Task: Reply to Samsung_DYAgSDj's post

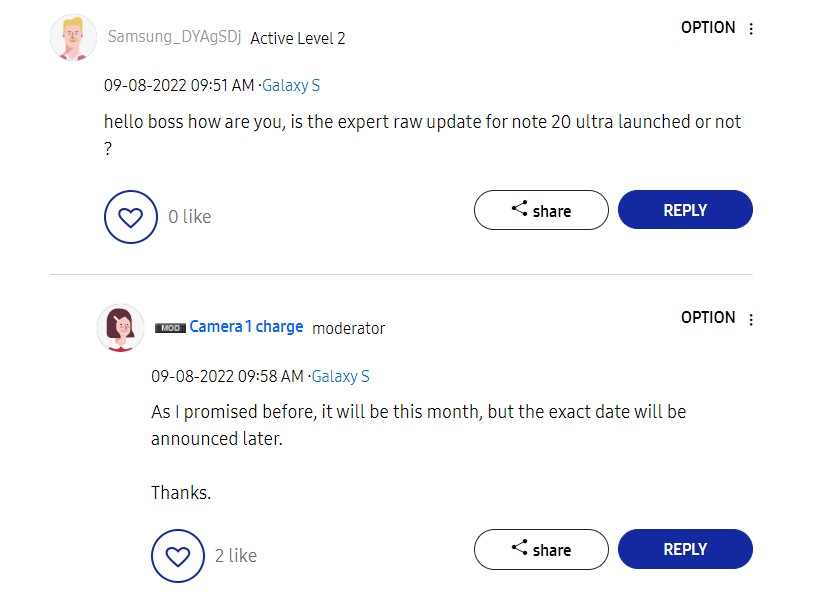Action: click(x=685, y=210)
